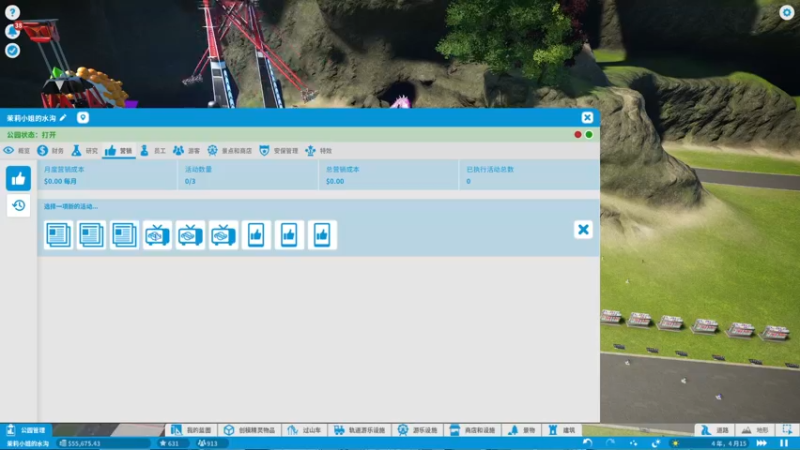Viewport: 800px width, 450px height.
Task: Open the notifications bell icon
Action: coord(12,31)
